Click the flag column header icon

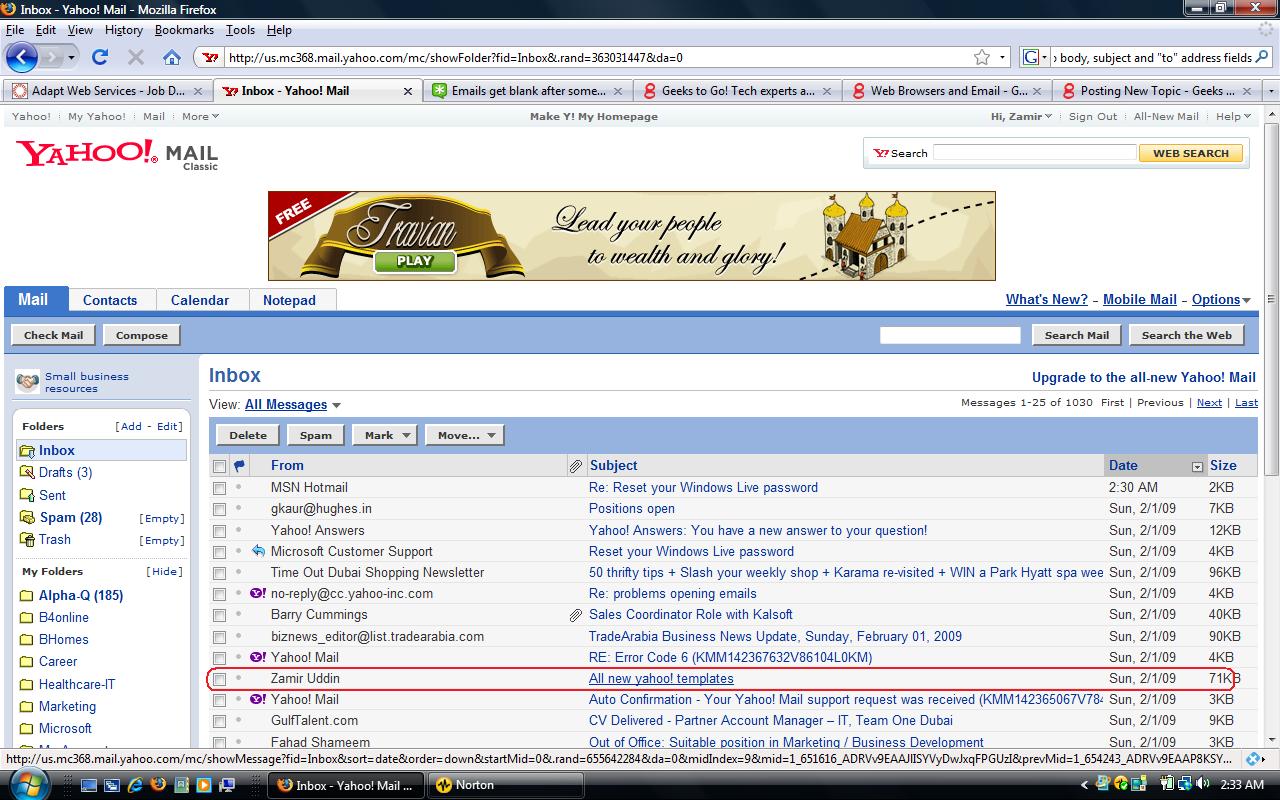[x=239, y=466]
